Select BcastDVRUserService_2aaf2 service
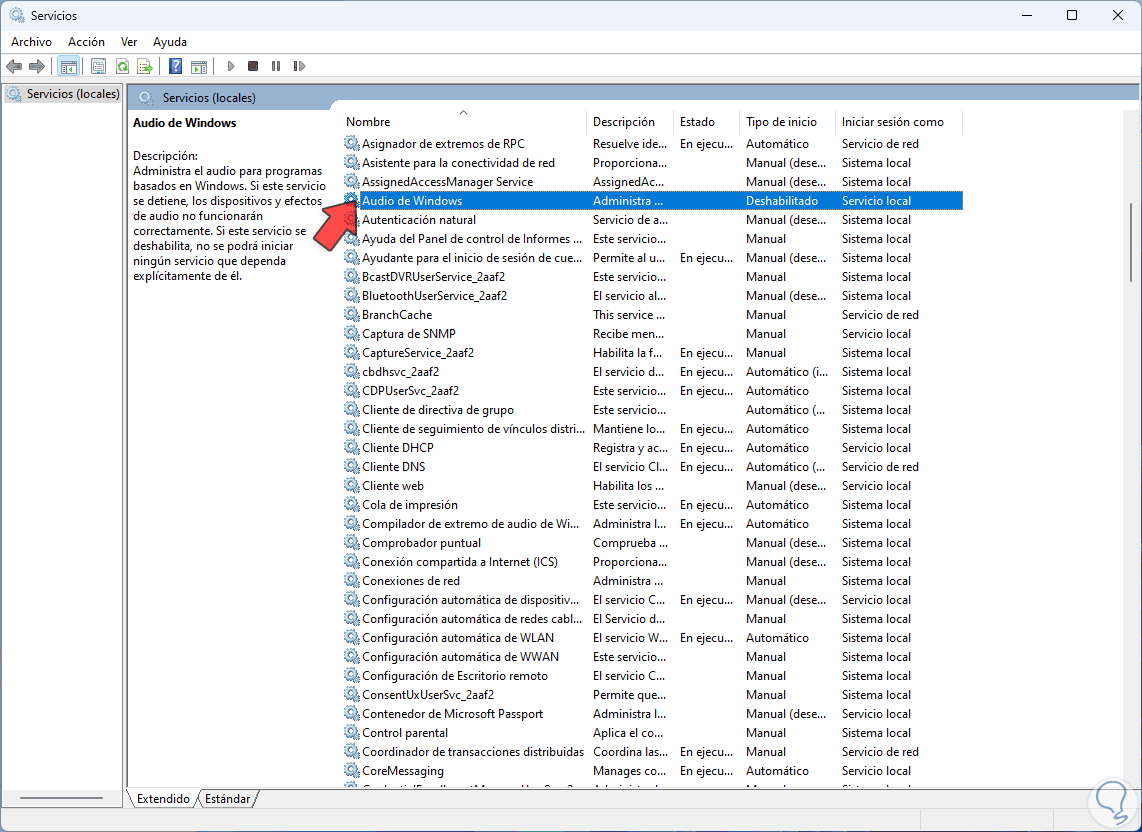This screenshot has height=832, width=1142. click(653, 276)
